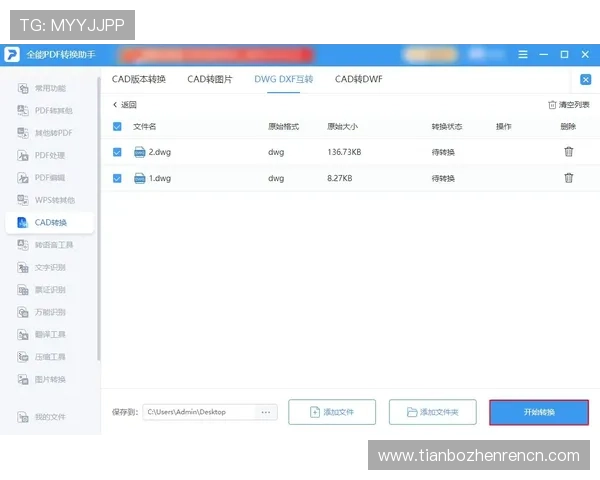Switch to the CAD转DWF tab
The height and width of the screenshot is (480, 600).
tap(359, 79)
